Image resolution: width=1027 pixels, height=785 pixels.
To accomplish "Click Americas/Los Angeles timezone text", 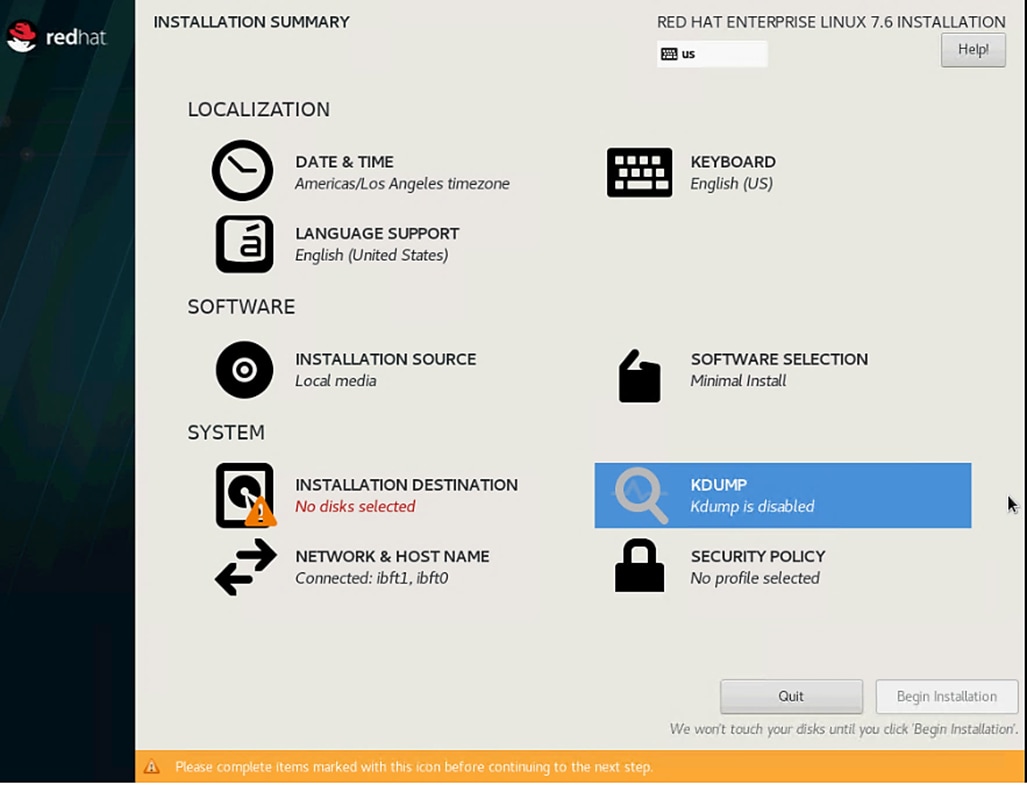I will coord(402,184).
